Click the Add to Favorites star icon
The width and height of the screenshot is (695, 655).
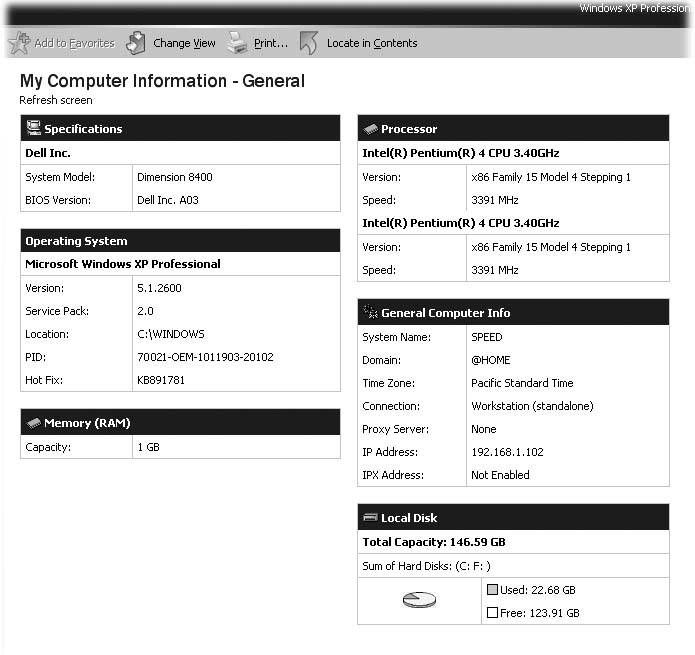click(x=19, y=43)
